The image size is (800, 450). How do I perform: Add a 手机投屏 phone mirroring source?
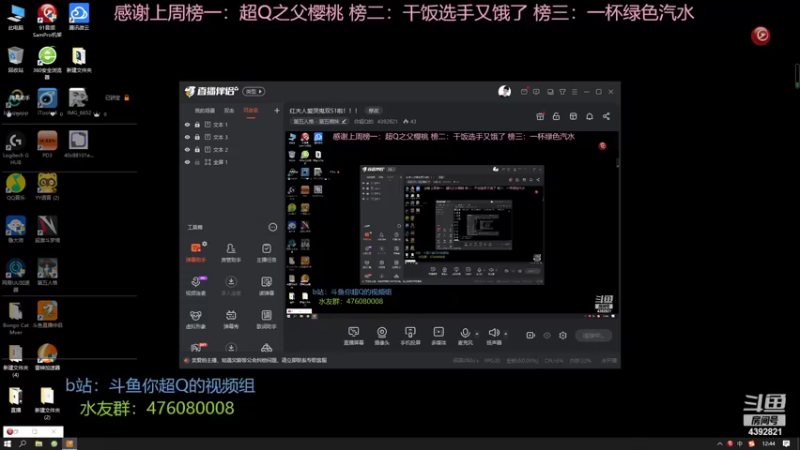pos(410,336)
